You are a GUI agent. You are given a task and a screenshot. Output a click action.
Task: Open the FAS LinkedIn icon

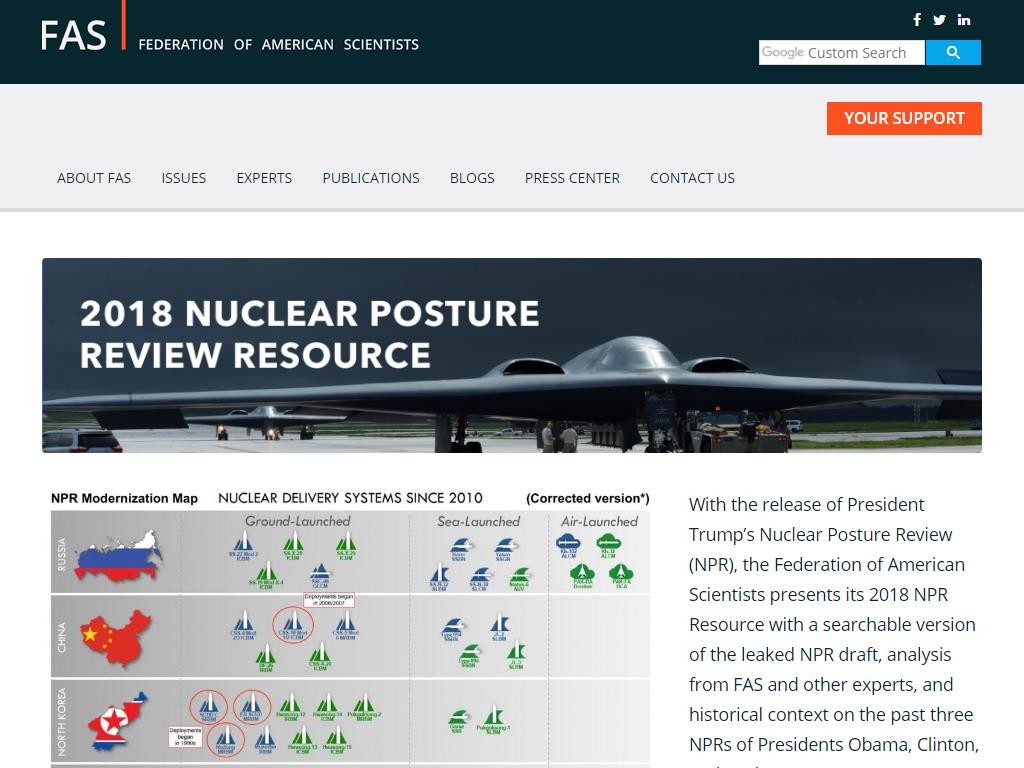(x=964, y=20)
